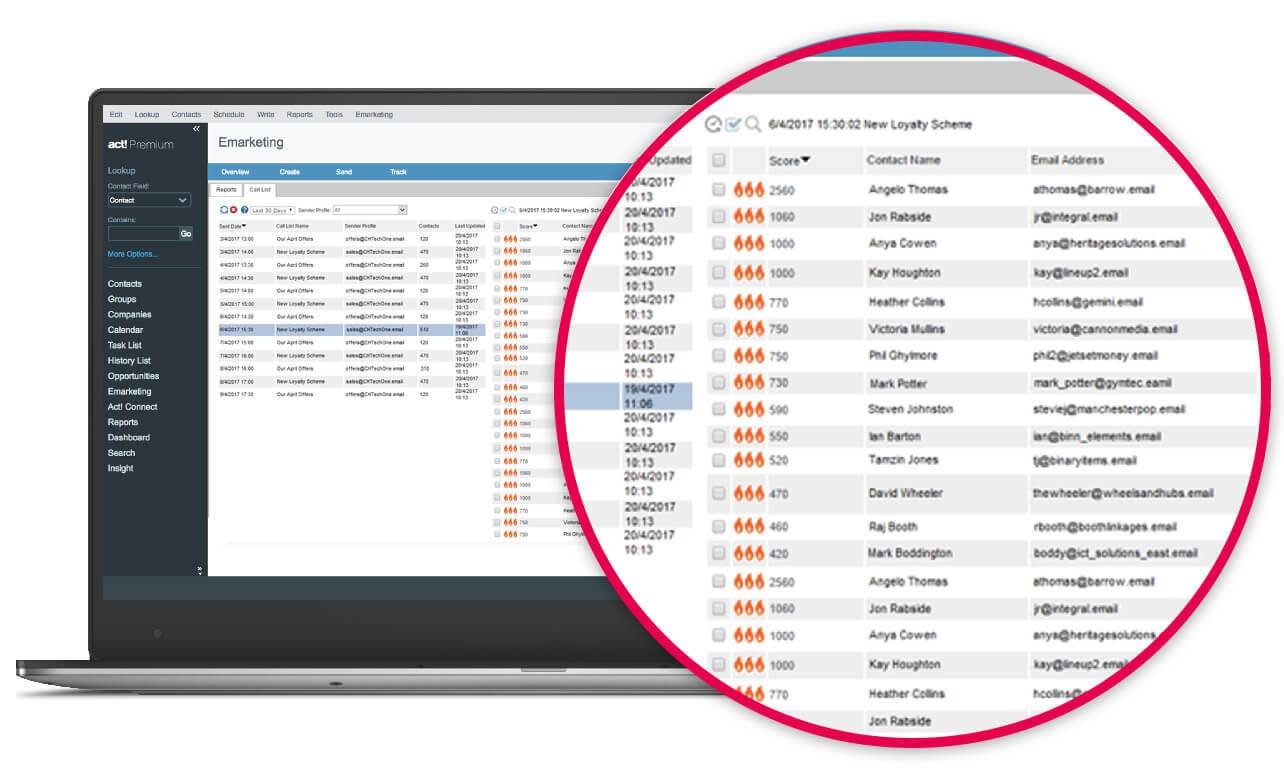Image resolution: width=1284 pixels, height=775 pixels.
Task: Select the 9/4/2017 17:30 call list row
Action: 351,394
